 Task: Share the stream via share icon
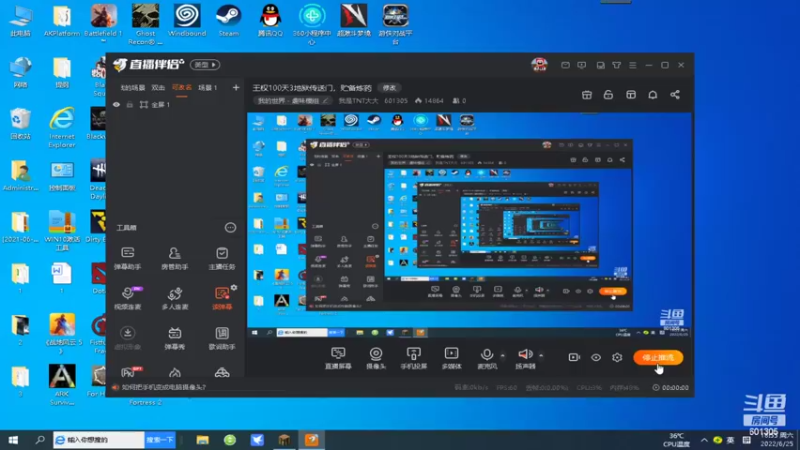click(674, 95)
